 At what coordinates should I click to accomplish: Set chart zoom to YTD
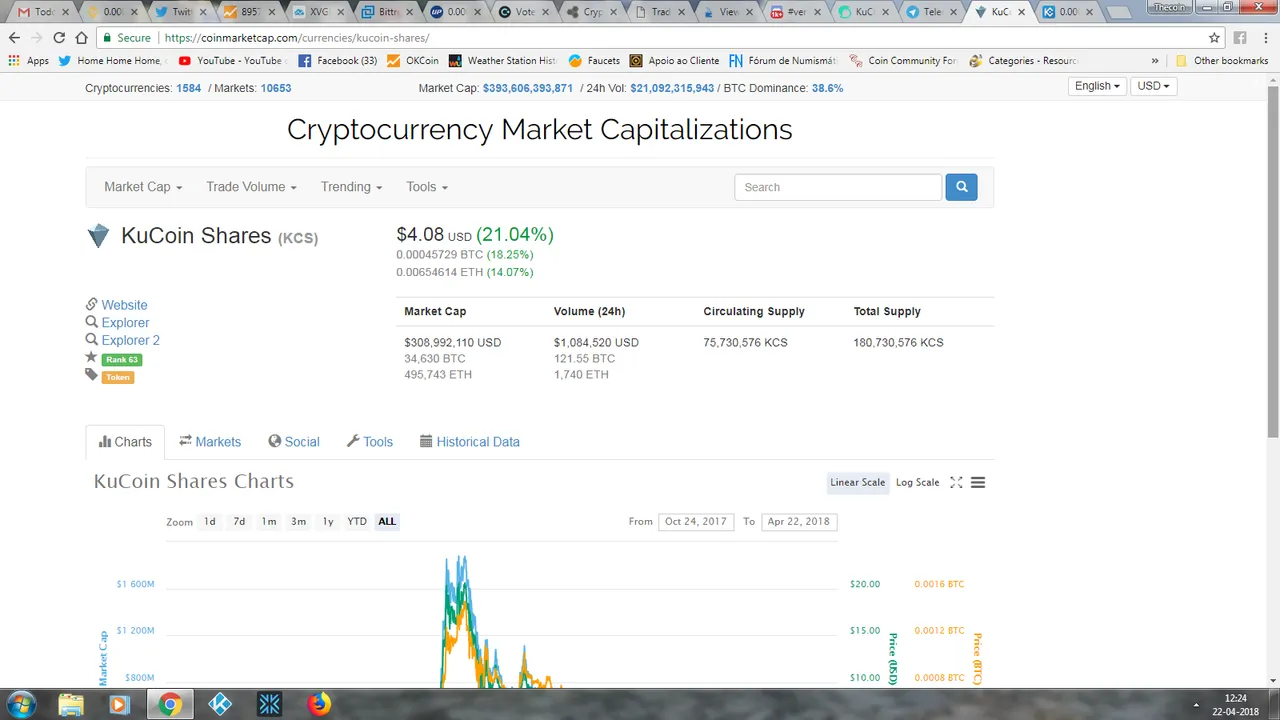click(x=357, y=521)
